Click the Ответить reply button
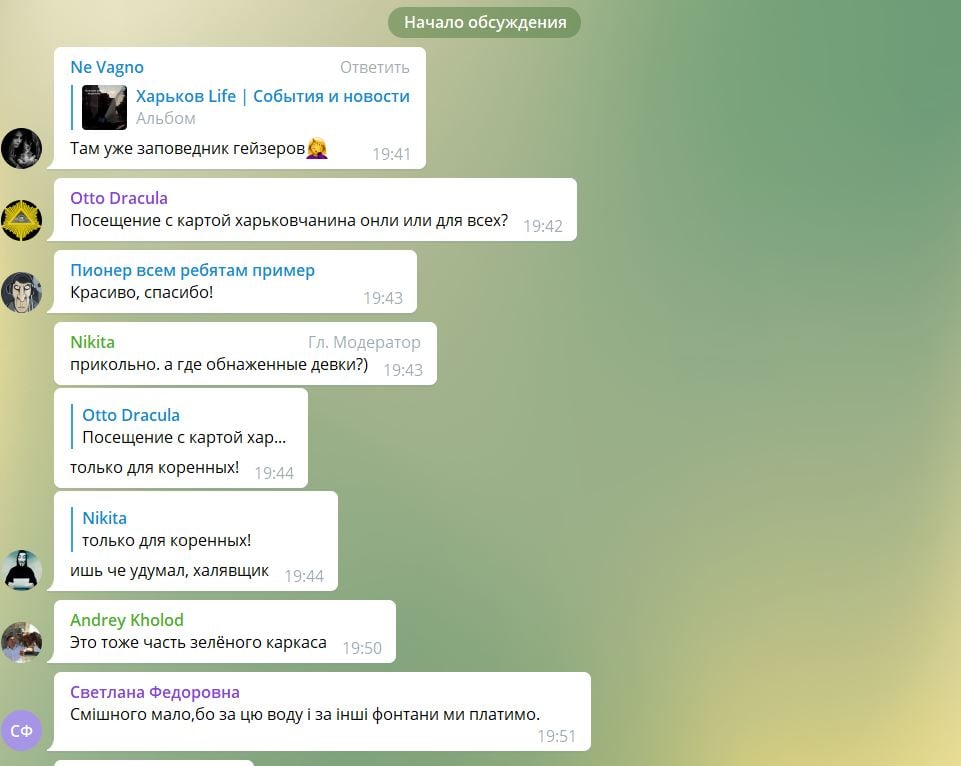961x766 pixels. 374,67
